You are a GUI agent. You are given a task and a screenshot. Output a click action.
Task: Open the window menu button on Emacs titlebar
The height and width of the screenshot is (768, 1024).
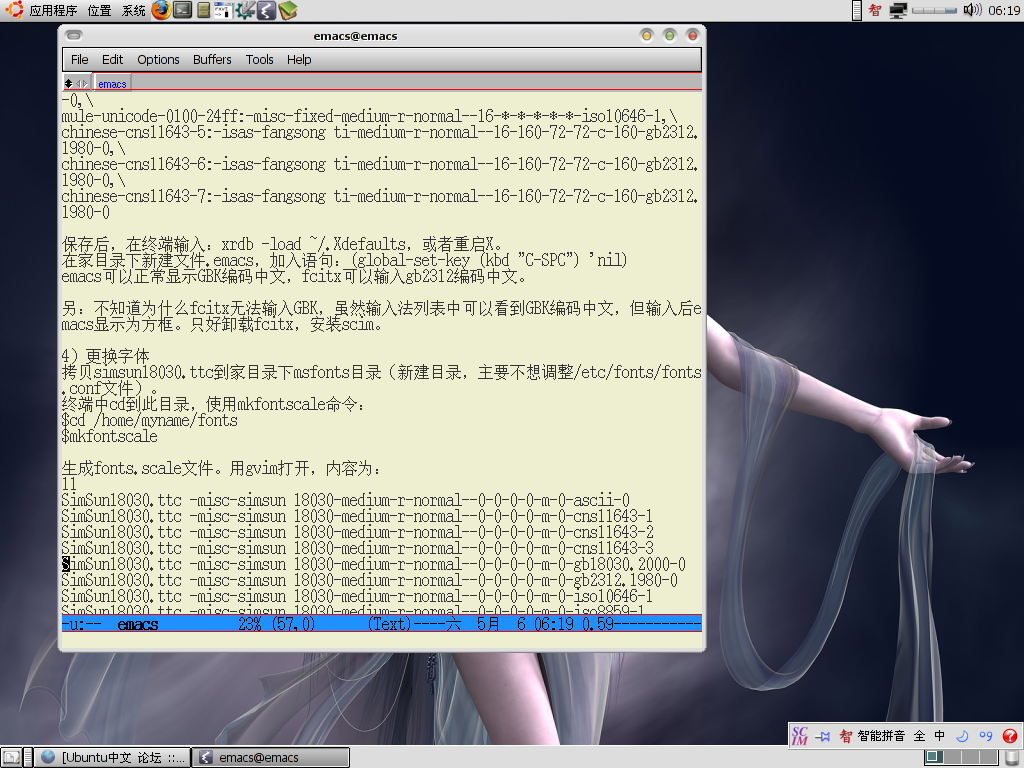(x=74, y=35)
